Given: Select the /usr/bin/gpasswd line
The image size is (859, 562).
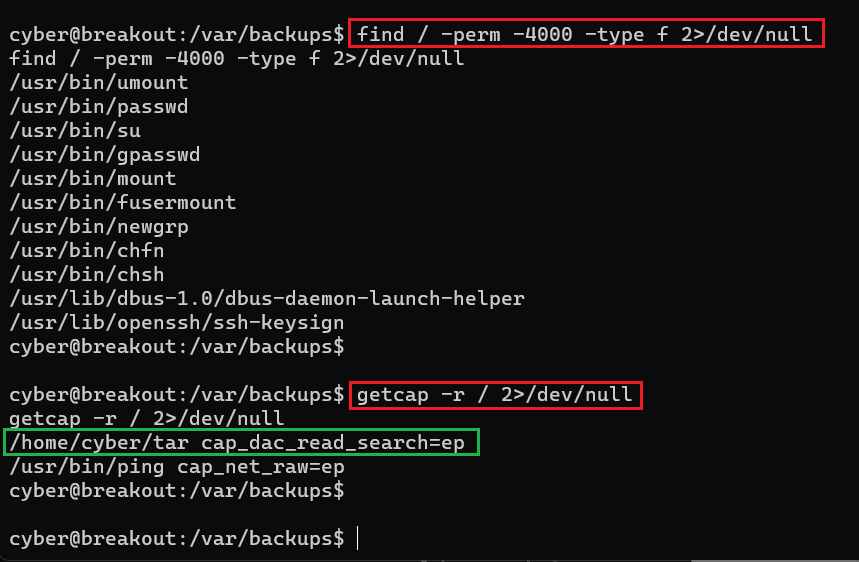Looking at the screenshot, I should (x=104, y=154).
